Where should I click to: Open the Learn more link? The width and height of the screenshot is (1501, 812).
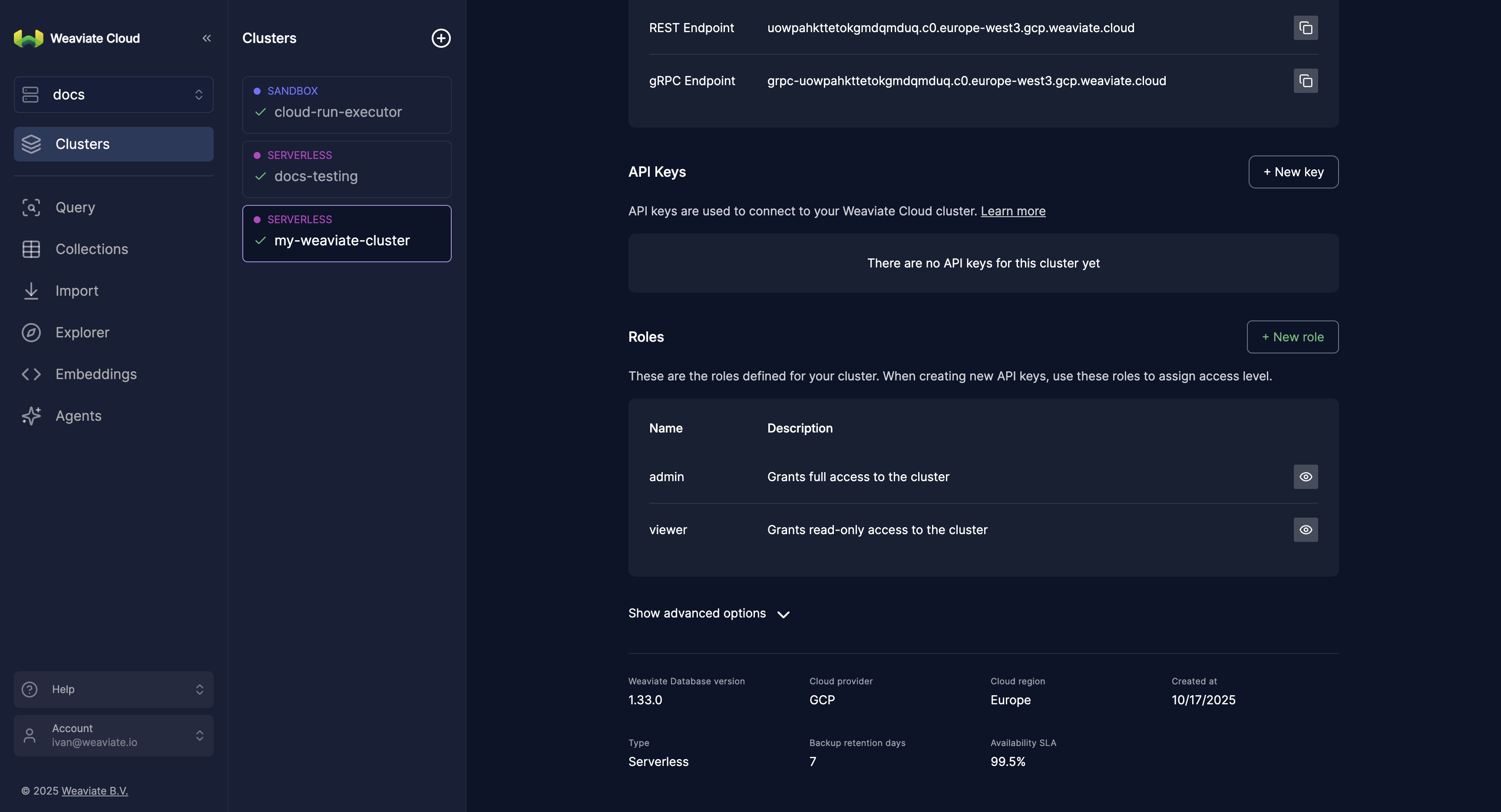pos(1013,211)
